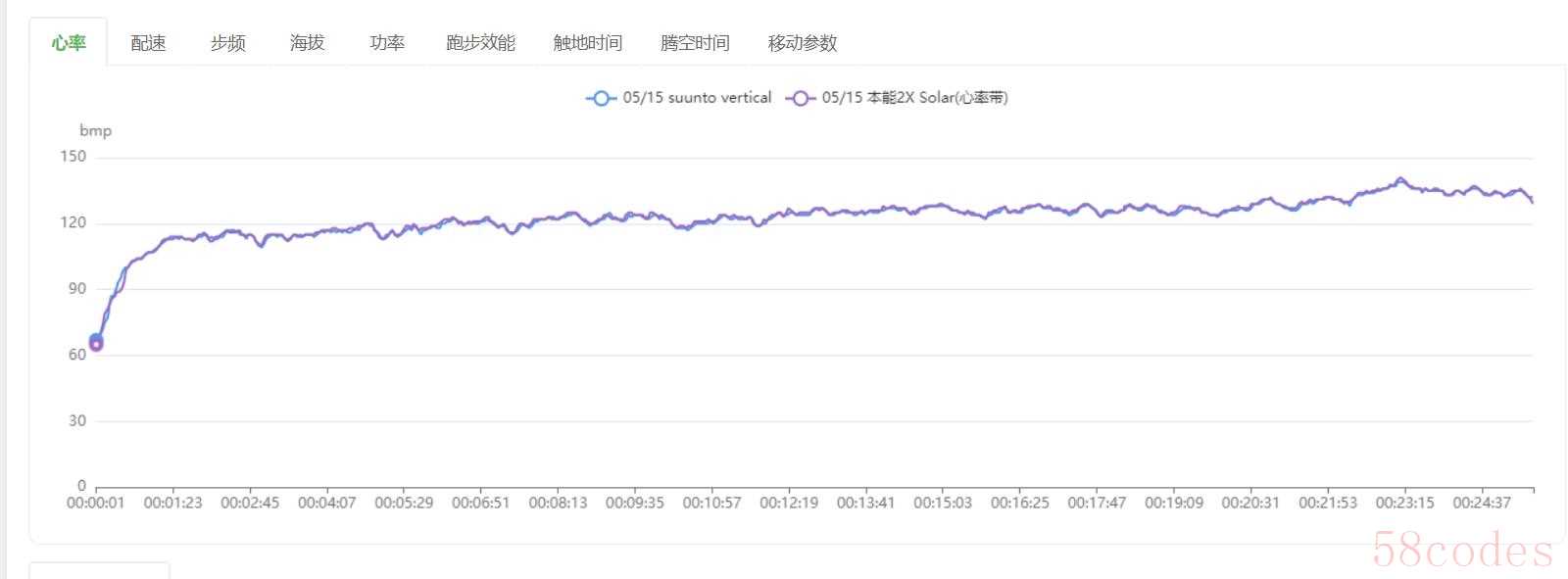Open the 配速 tab

[148, 43]
